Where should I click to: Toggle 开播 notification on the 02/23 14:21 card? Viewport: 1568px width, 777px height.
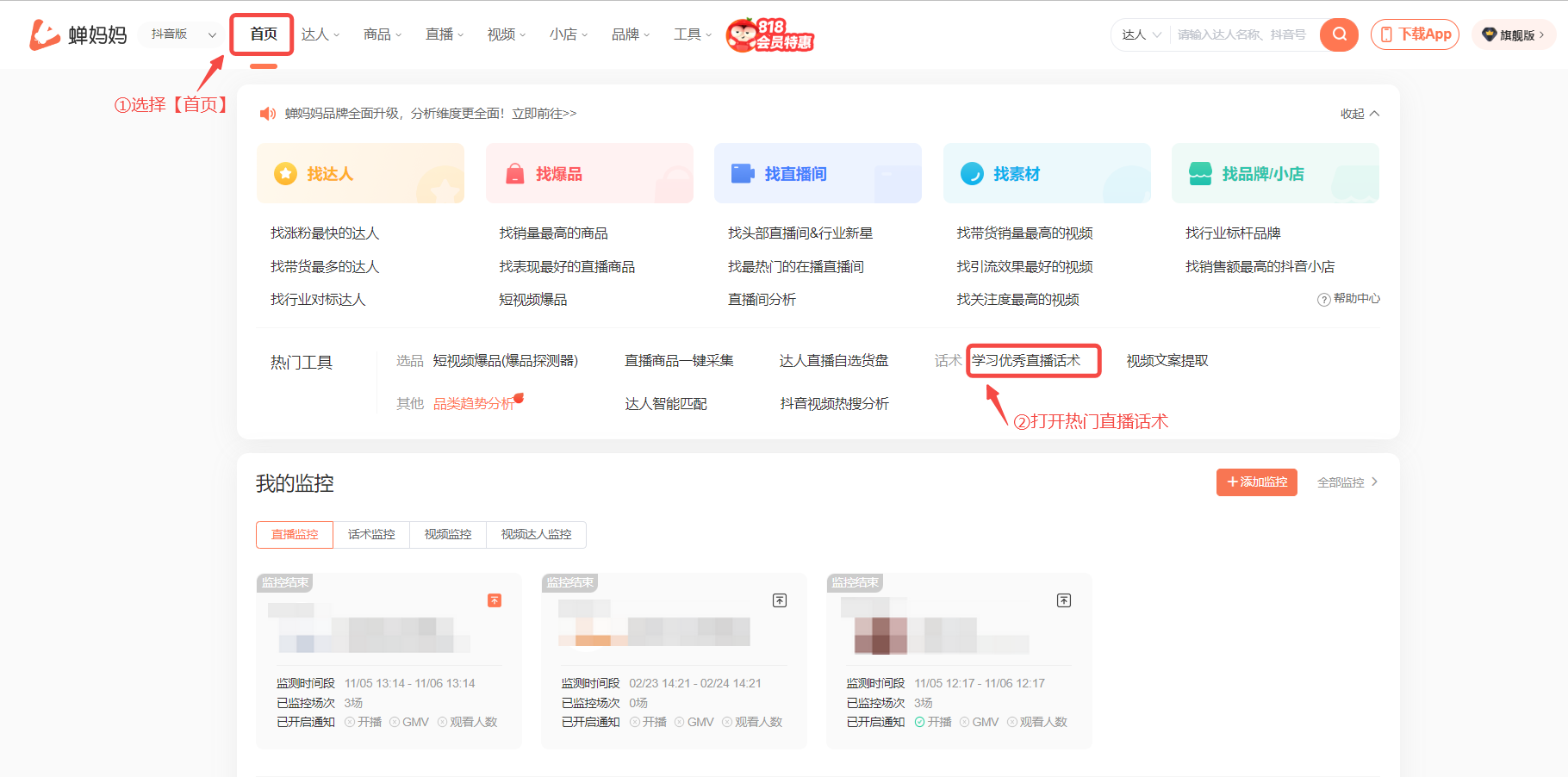pyautogui.click(x=648, y=722)
